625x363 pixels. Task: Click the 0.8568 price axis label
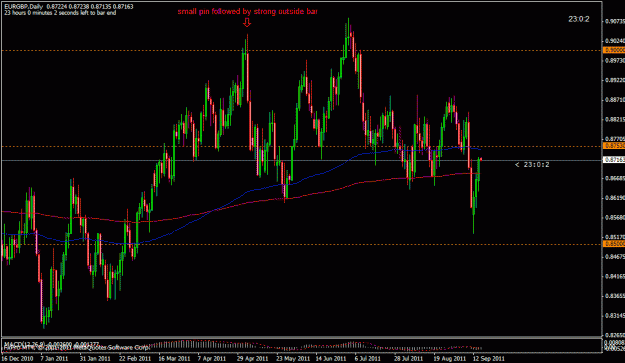(x=615, y=217)
